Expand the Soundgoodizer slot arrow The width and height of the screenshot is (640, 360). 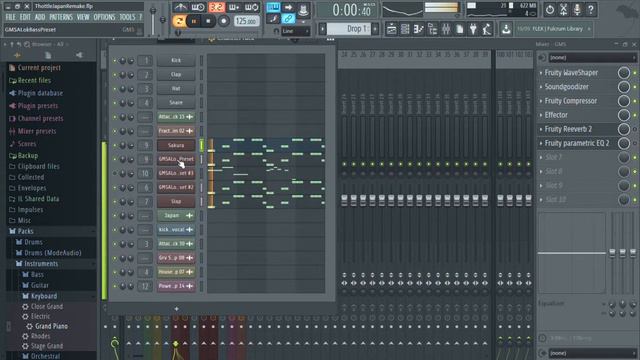coord(541,87)
